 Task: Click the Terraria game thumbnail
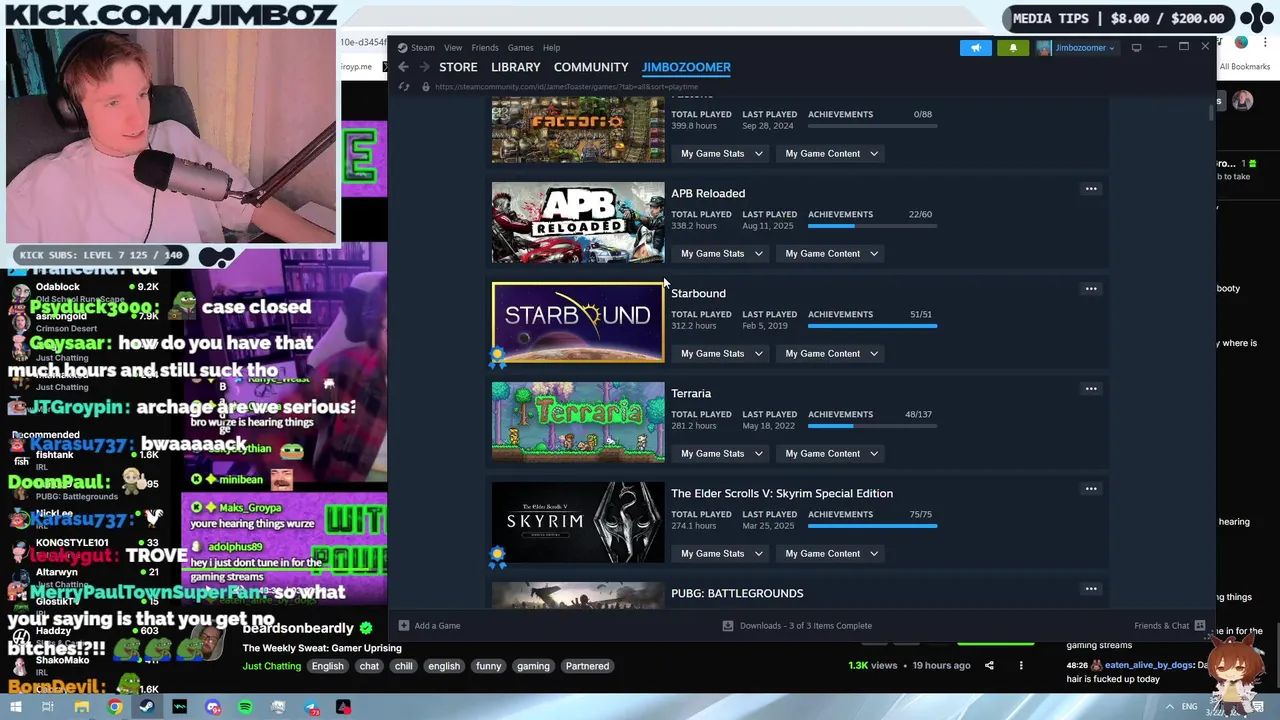coord(578,422)
